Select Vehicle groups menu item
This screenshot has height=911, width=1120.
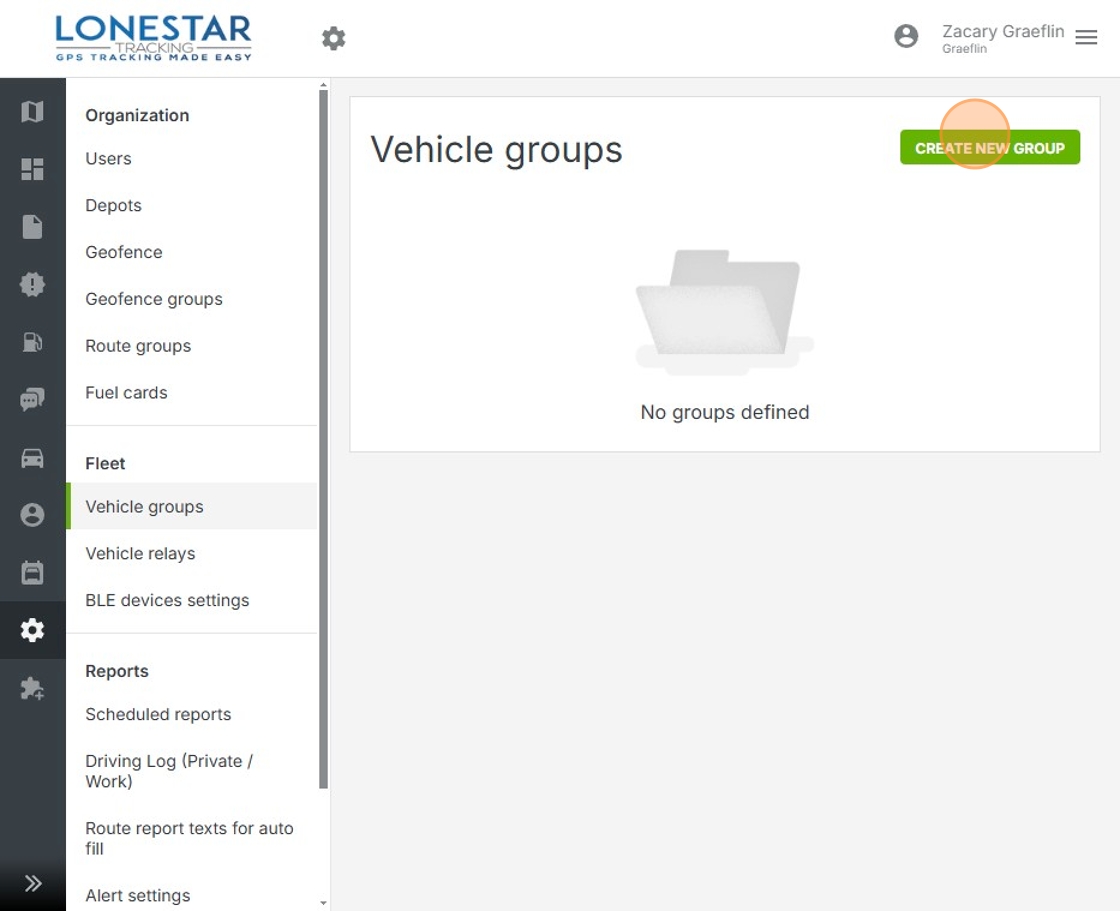191,507
